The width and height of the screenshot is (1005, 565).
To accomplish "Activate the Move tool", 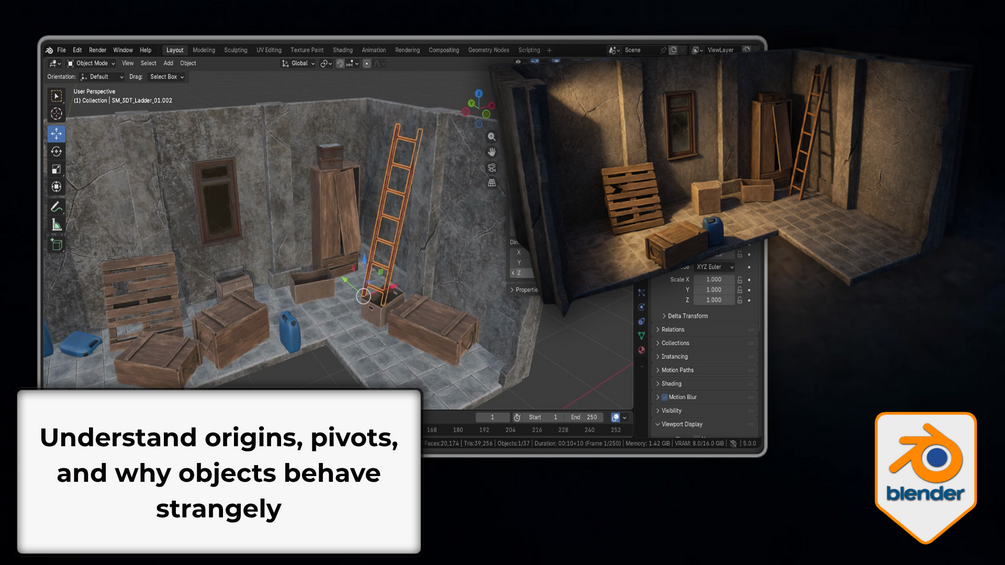I will (x=56, y=133).
